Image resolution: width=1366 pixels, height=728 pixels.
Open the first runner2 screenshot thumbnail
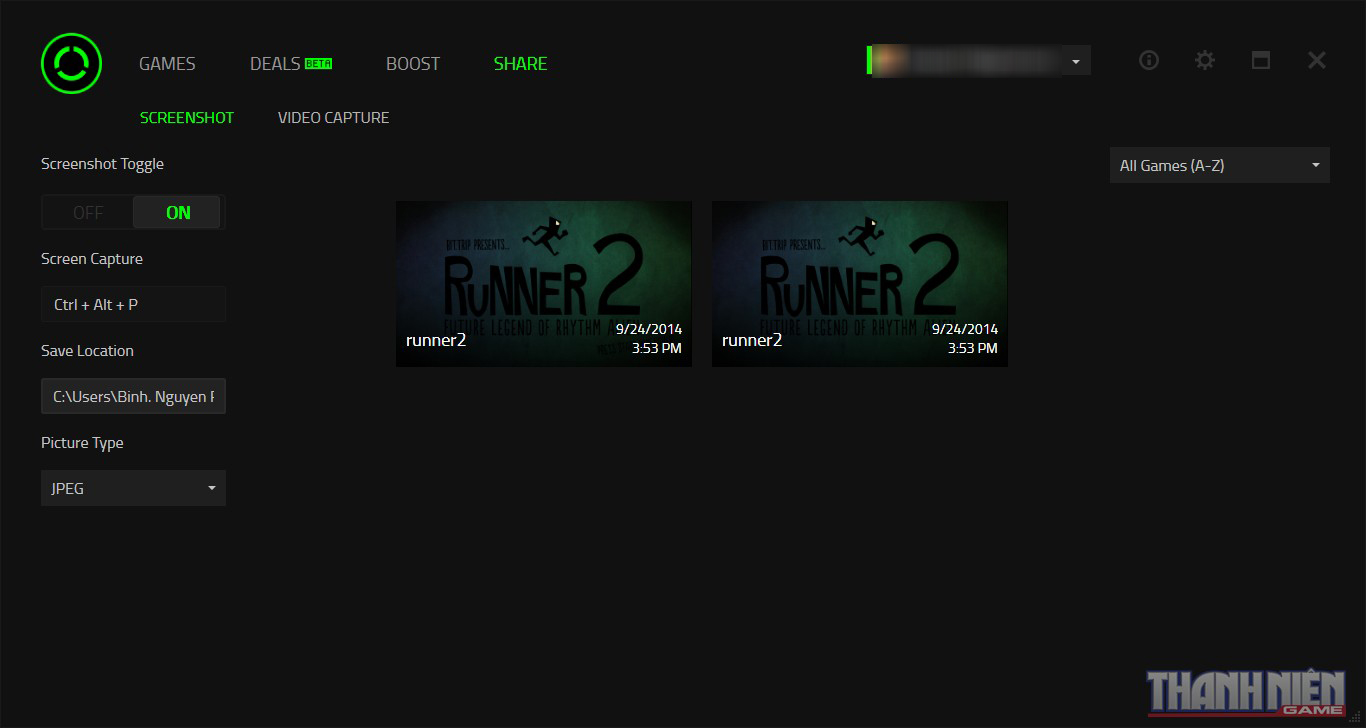point(544,284)
